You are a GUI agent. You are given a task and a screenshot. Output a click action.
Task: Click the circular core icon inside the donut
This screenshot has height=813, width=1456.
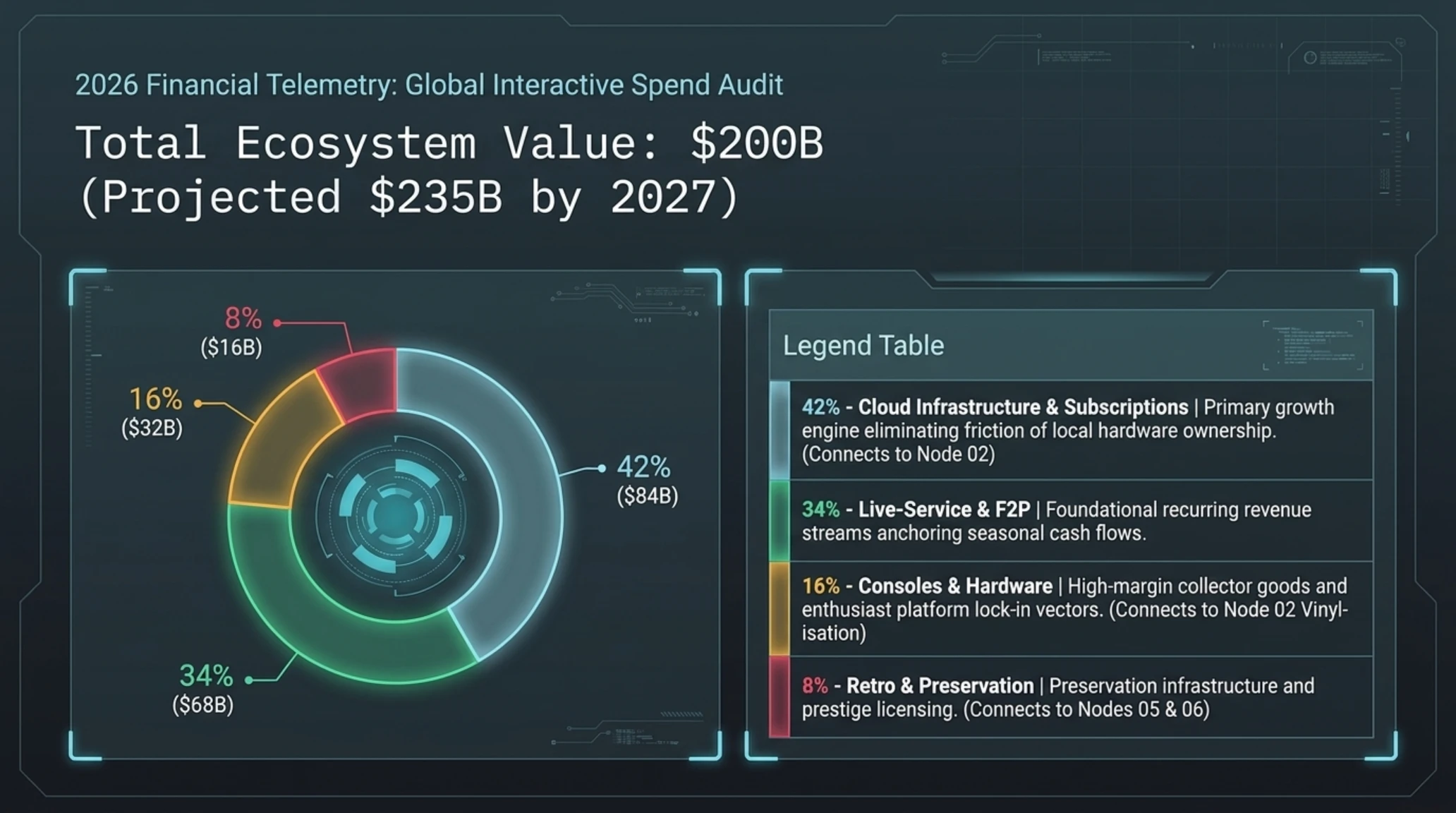pos(395,517)
